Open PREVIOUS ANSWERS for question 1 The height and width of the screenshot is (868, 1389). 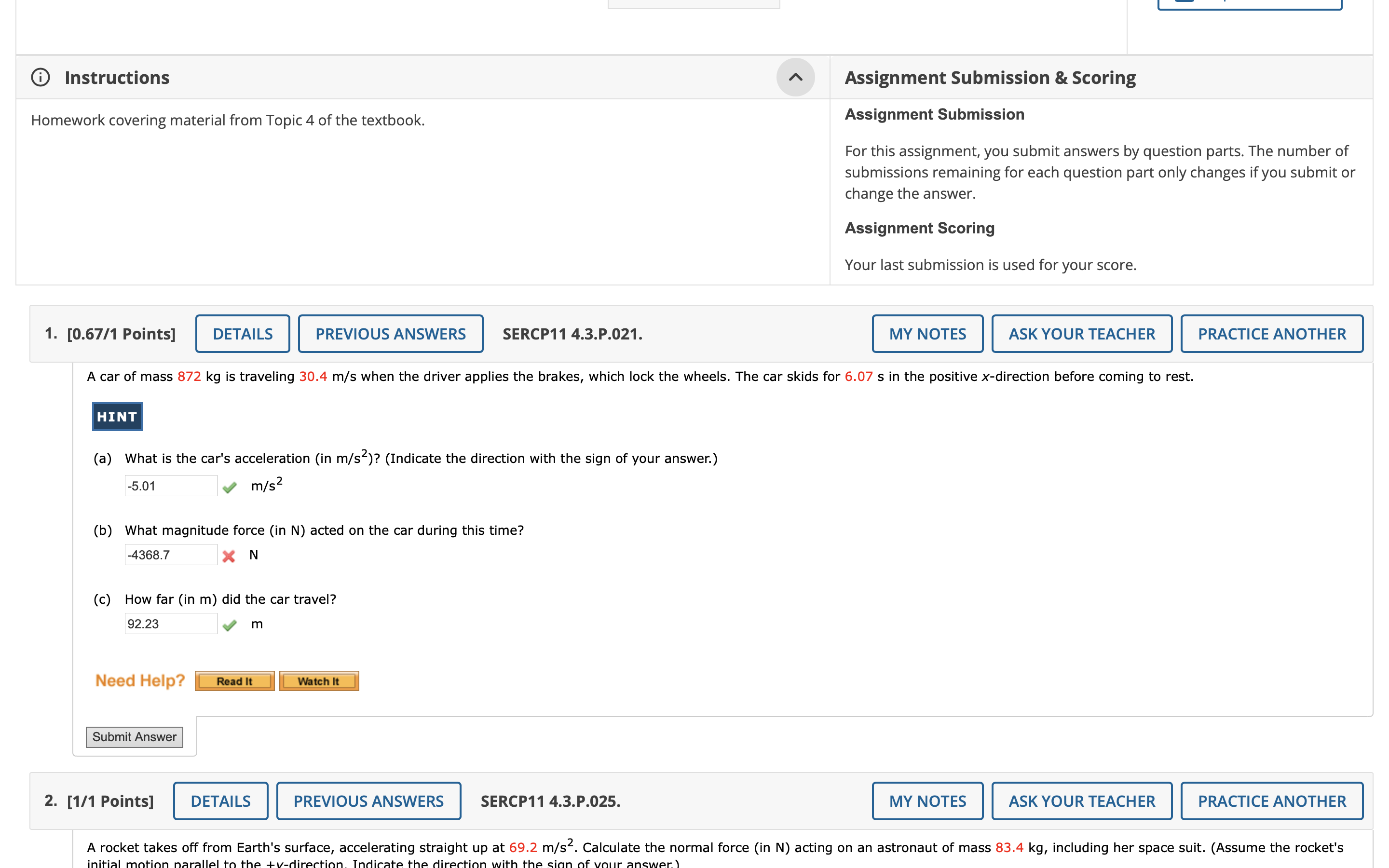pos(390,334)
